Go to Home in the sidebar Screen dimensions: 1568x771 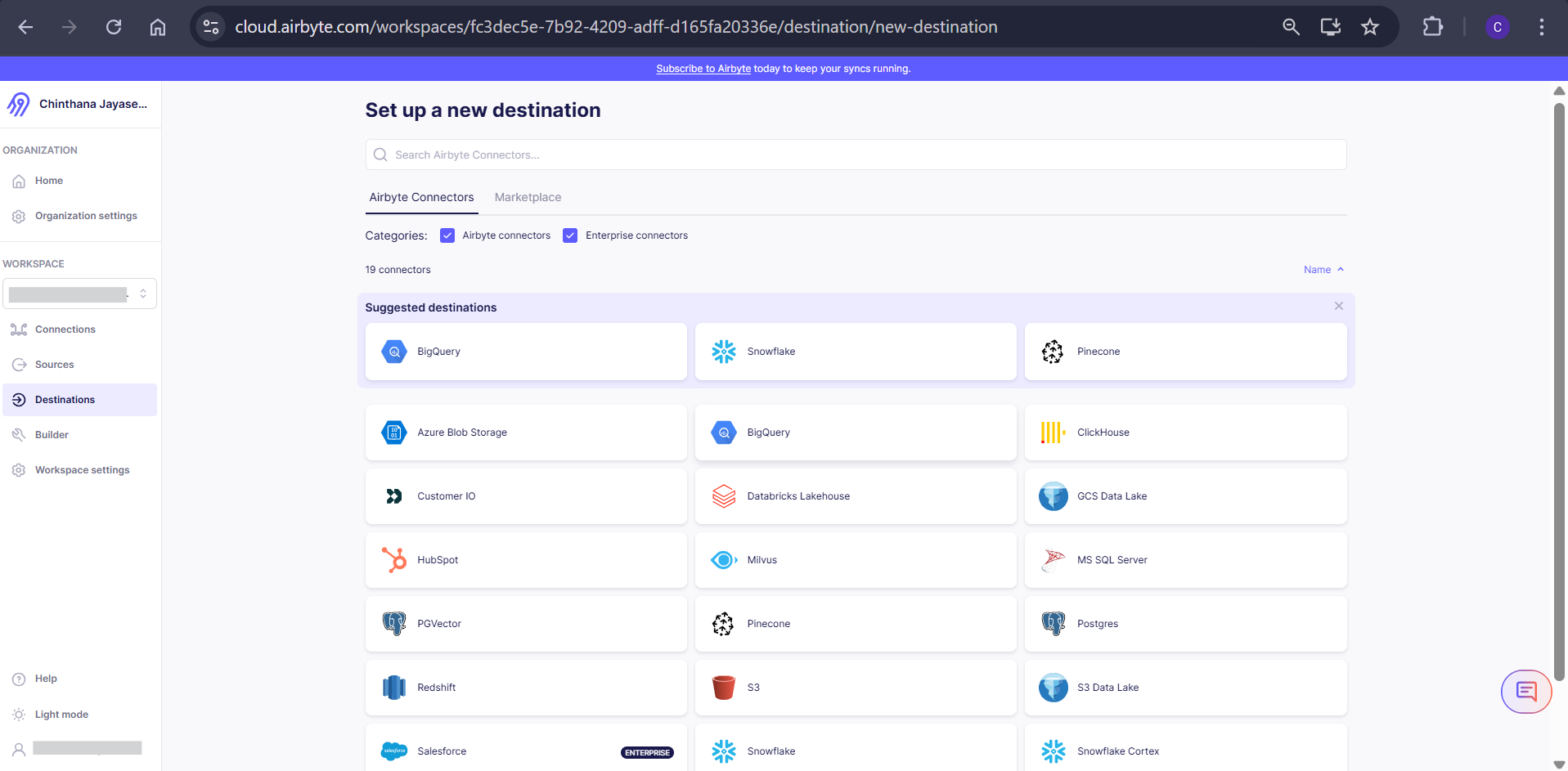(x=79, y=181)
